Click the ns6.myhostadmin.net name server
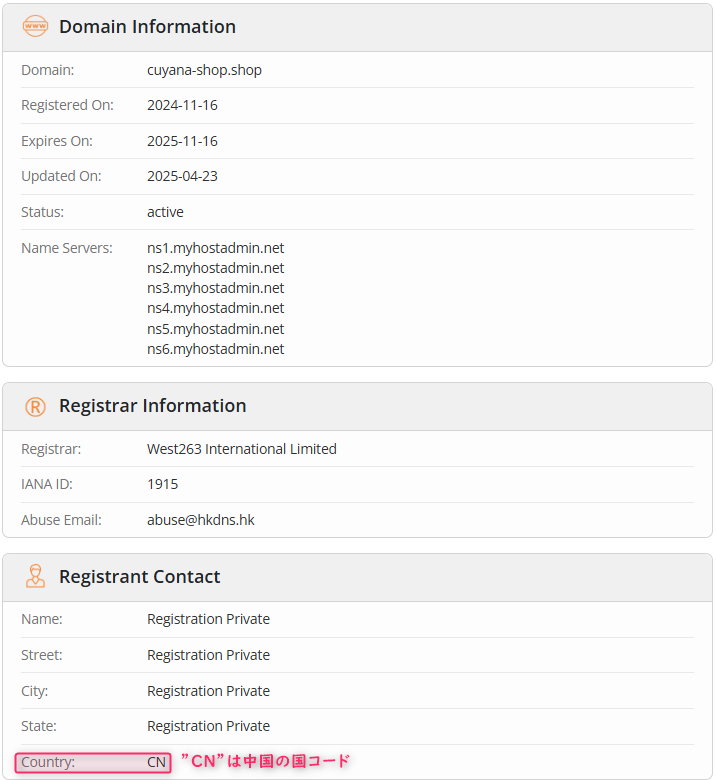The height and width of the screenshot is (780, 716). (215, 349)
